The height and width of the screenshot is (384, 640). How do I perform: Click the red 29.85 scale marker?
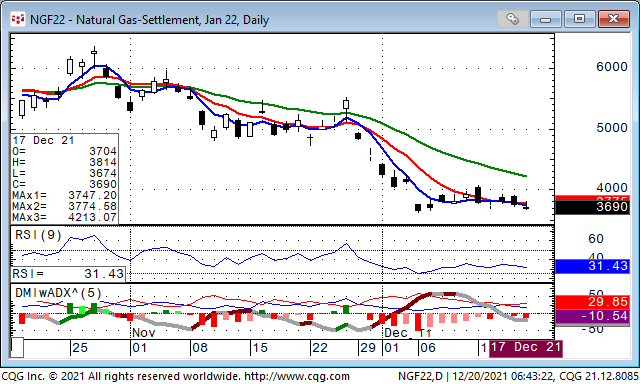pos(592,302)
